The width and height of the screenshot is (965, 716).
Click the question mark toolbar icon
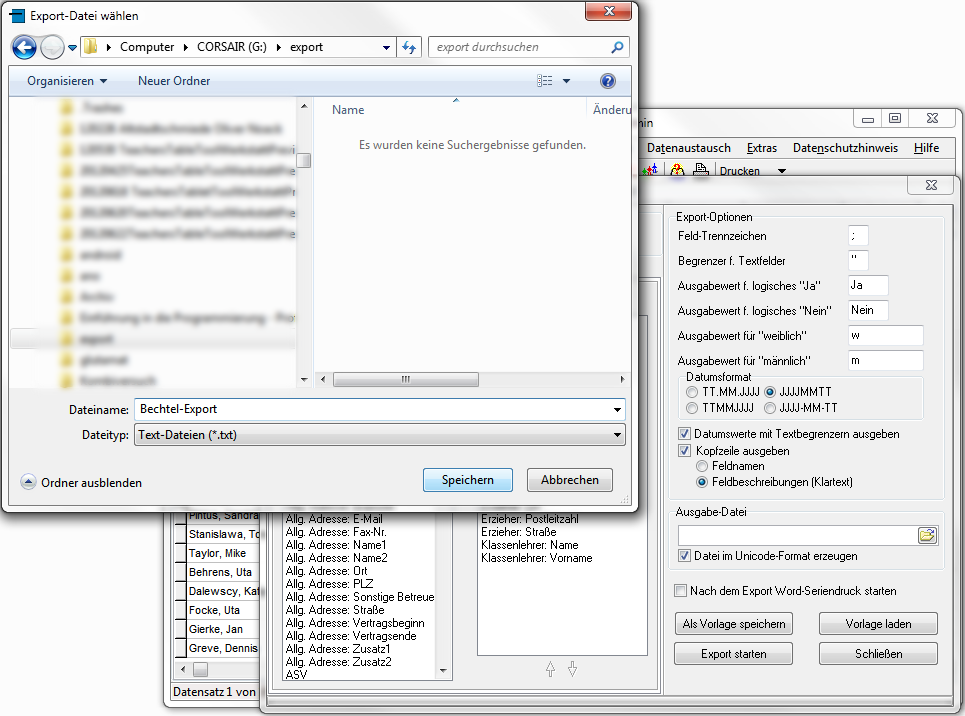click(x=678, y=171)
